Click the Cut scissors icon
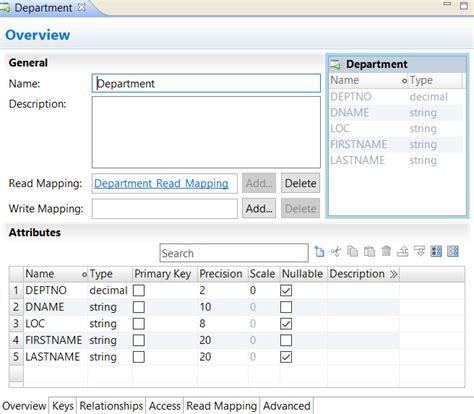This screenshot has height=414, width=474. pos(336,251)
